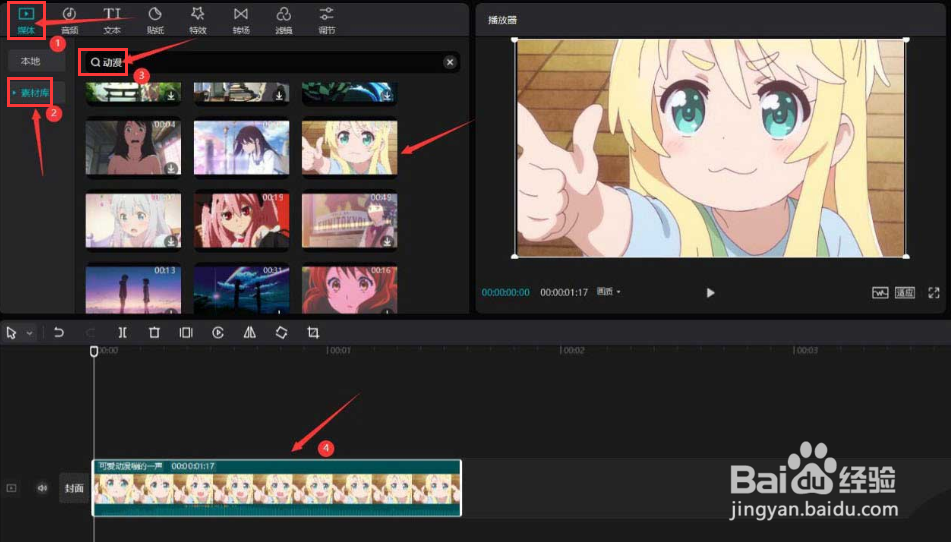Open the 滤镜 filters tab
The width and height of the screenshot is (951, 542).
coord(283,20)
